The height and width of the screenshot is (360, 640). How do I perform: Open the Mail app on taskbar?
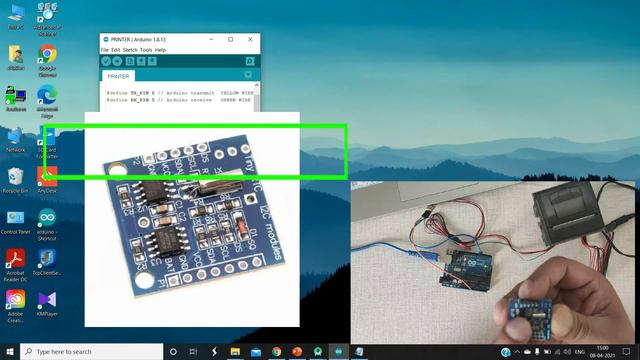coord(256,351)
